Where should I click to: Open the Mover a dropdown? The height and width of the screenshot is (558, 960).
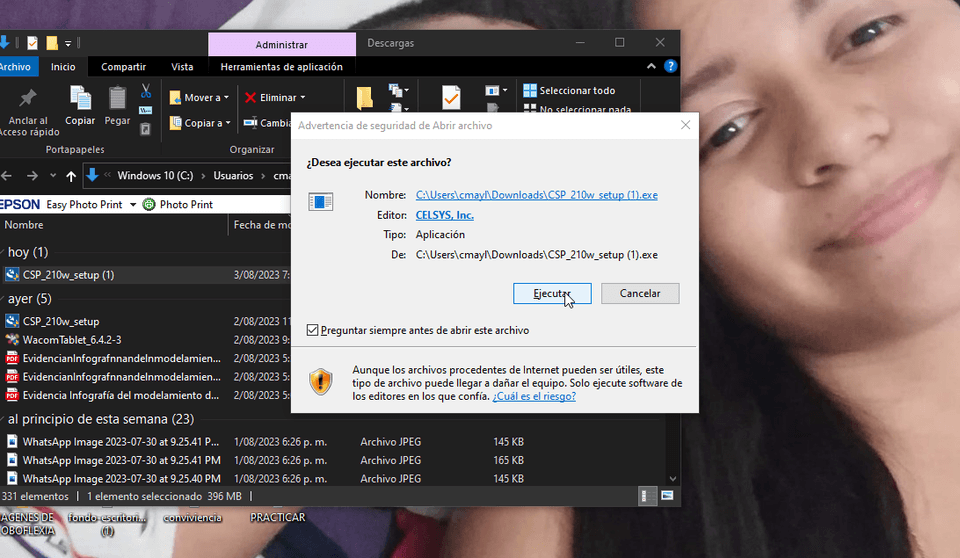click(x=199, y=97)
